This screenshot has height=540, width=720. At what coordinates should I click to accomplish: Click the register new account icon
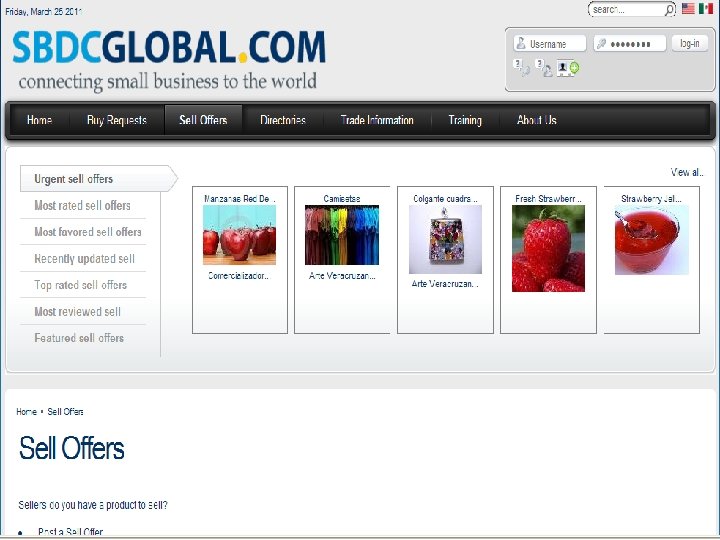click(568, 68)
